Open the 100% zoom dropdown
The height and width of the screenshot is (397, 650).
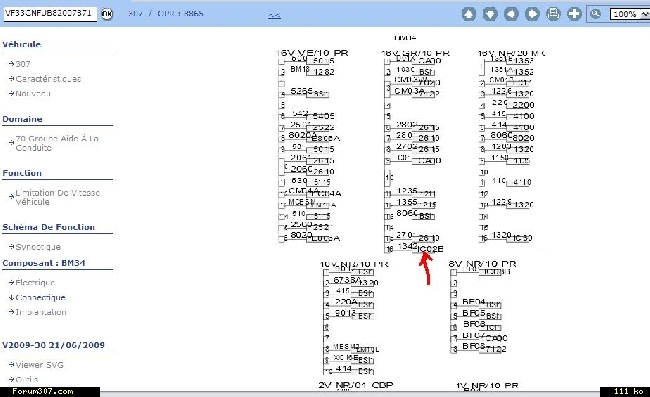click(x=630, y=14)
